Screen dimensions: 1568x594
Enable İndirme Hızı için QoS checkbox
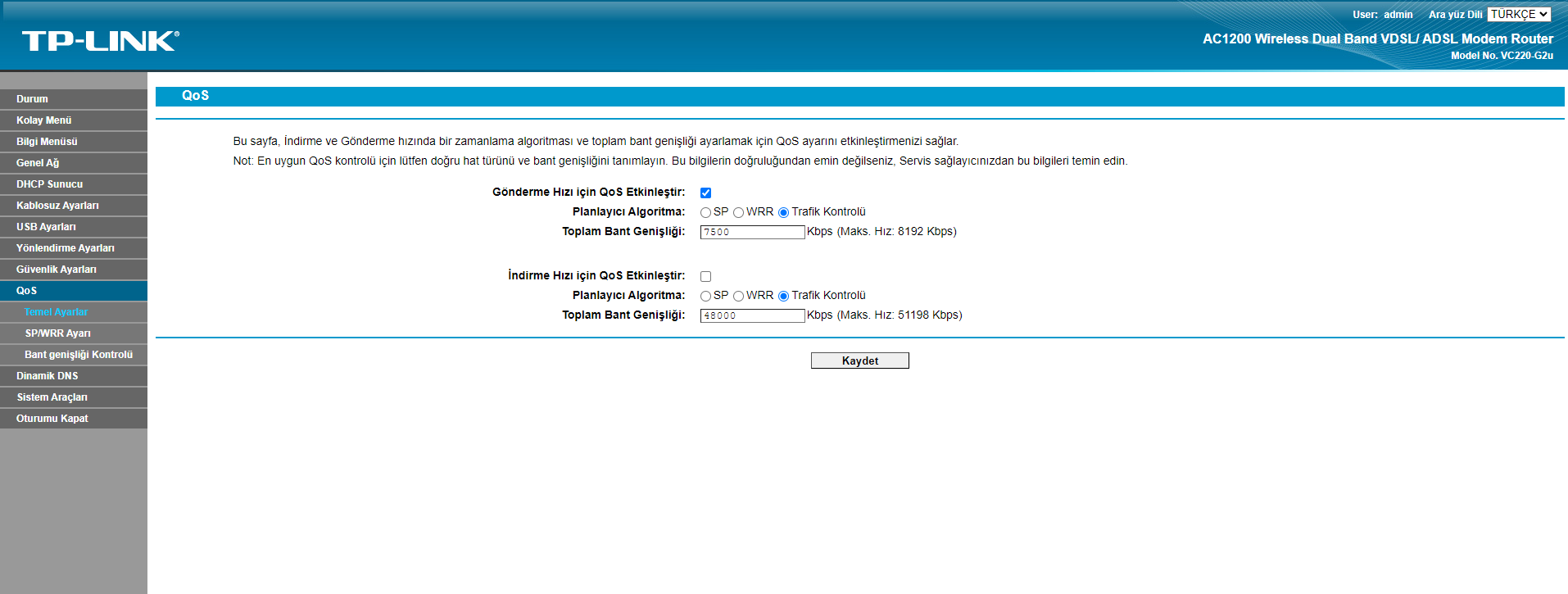(705, 276)
